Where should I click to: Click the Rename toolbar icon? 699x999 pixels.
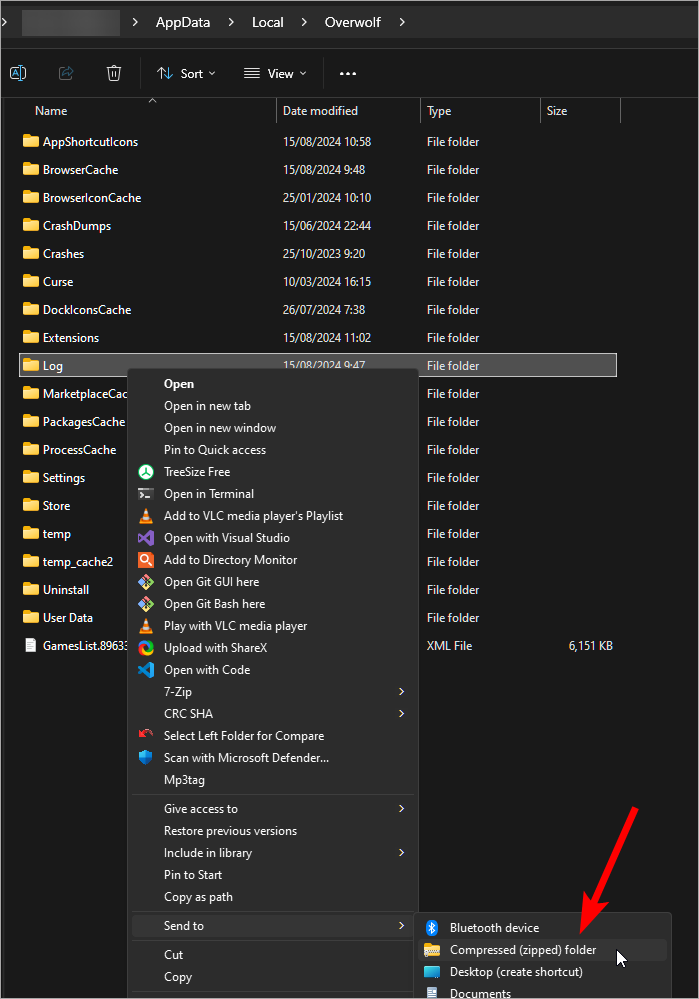18,73
